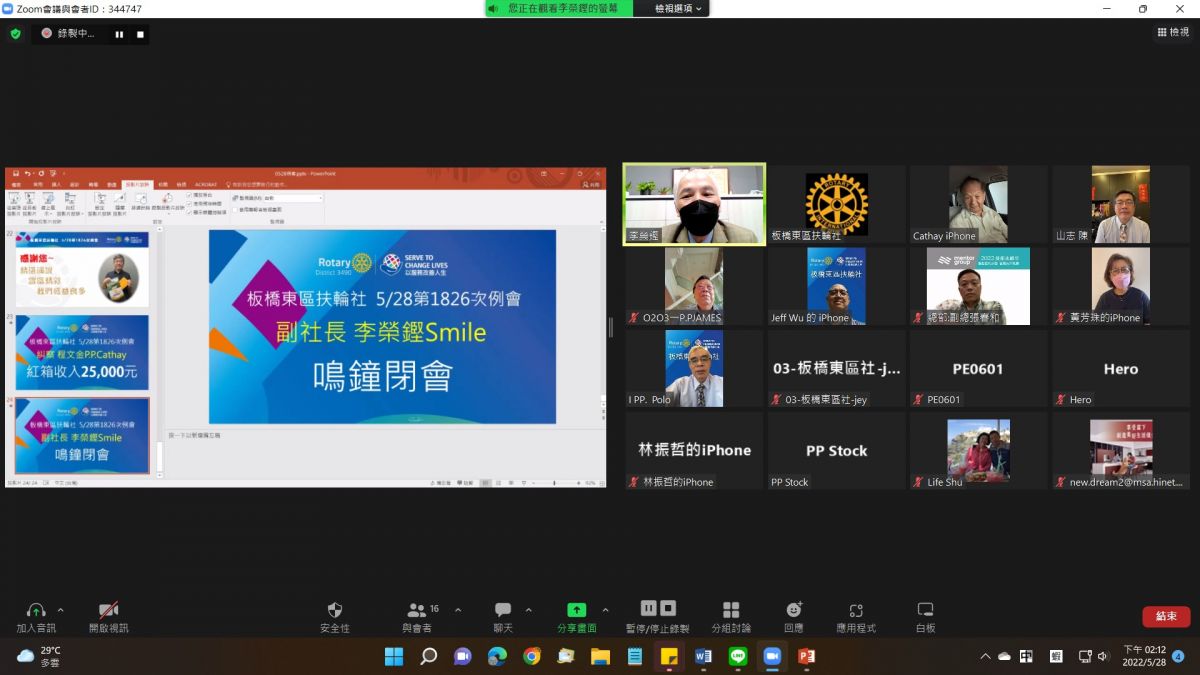
Task: Show hidden system tray icons chevron
Action: click(x=985, y=656)
